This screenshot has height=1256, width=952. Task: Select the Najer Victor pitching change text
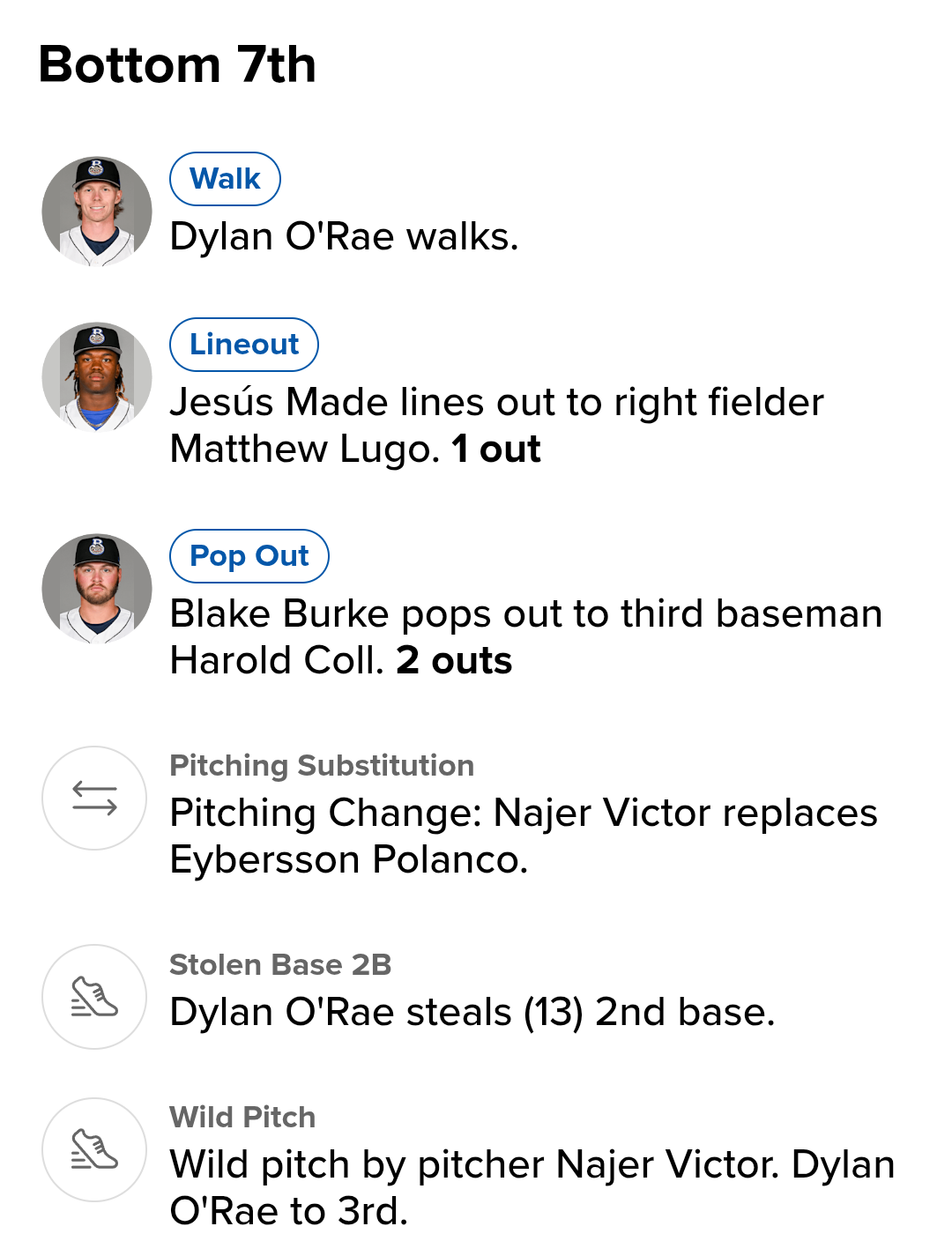(524, 836)
